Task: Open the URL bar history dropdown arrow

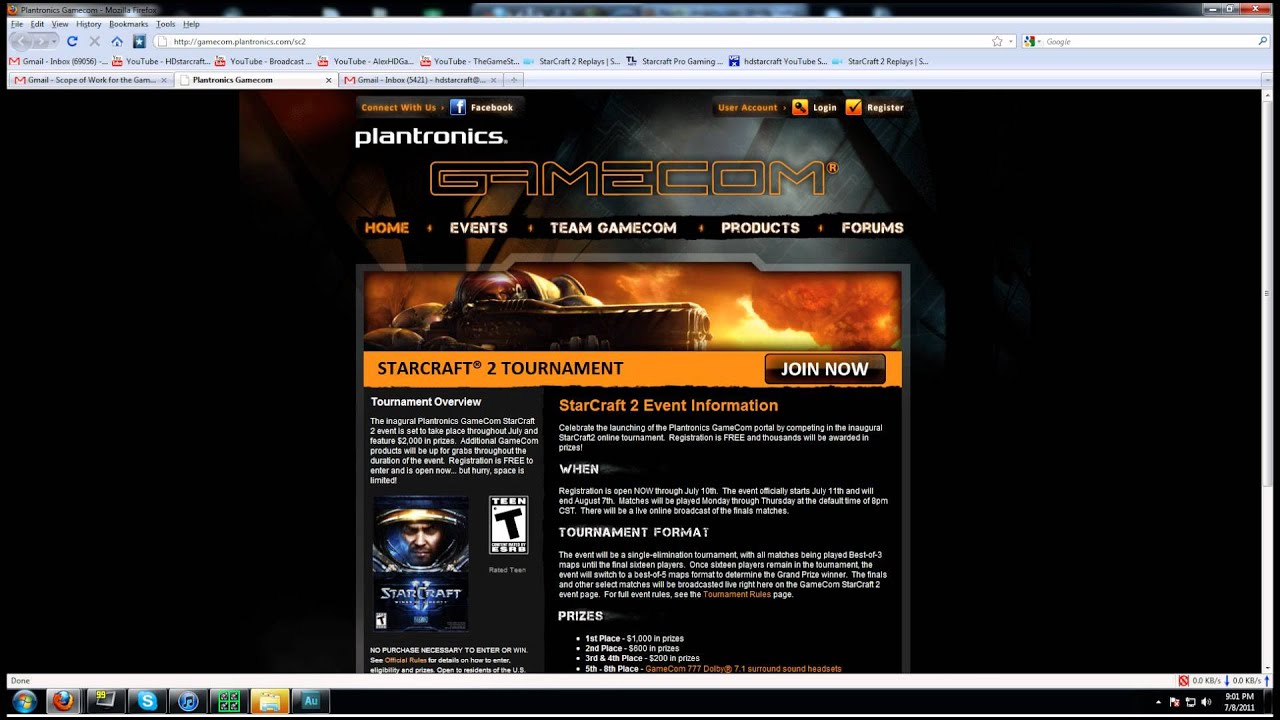Action: pyautogui.click(x=1011, y=41)
